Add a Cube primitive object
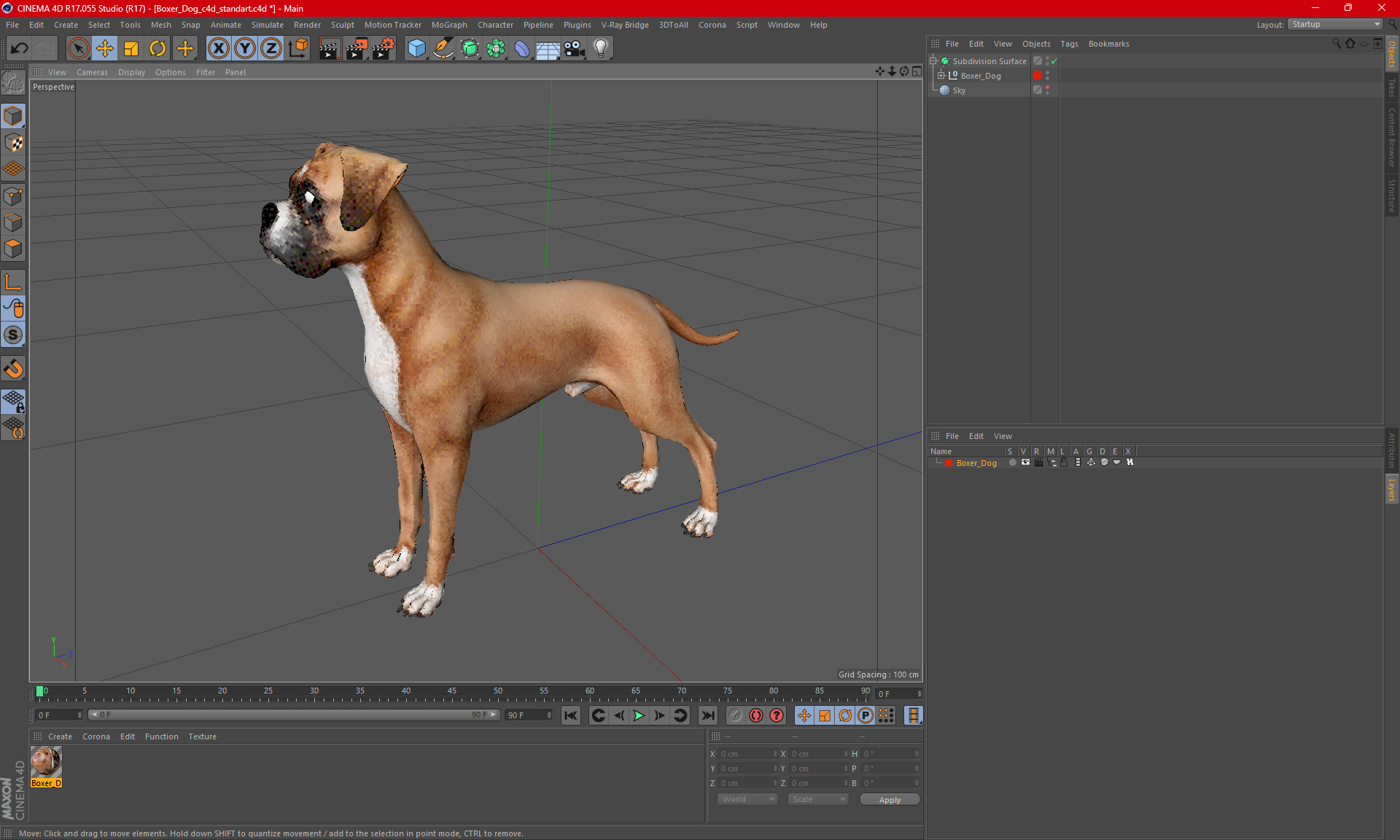The height and width of the screenshot is (840, 1400). pos(416,49)
